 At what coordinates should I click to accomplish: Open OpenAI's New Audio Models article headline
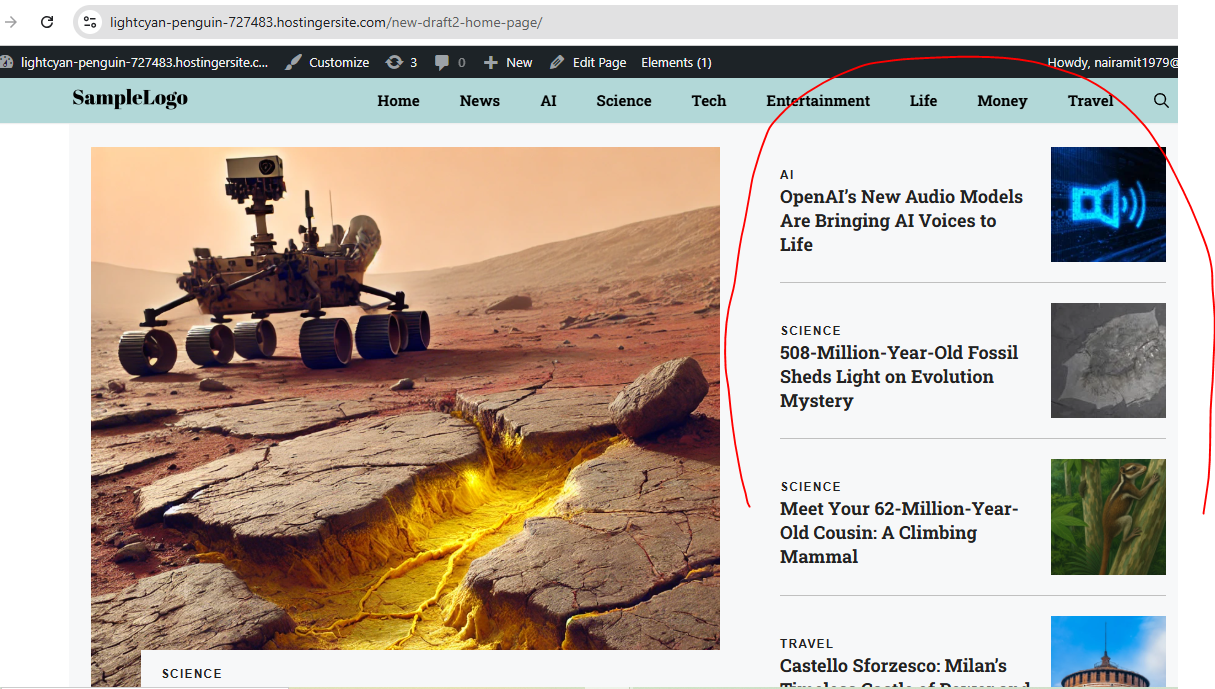pyautogui.click(x=902, y=221)
